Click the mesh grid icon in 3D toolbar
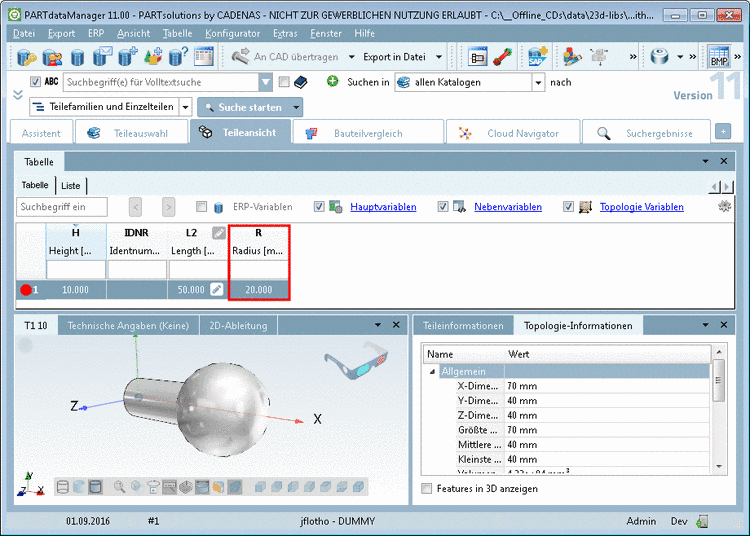 tap(186, 487)
